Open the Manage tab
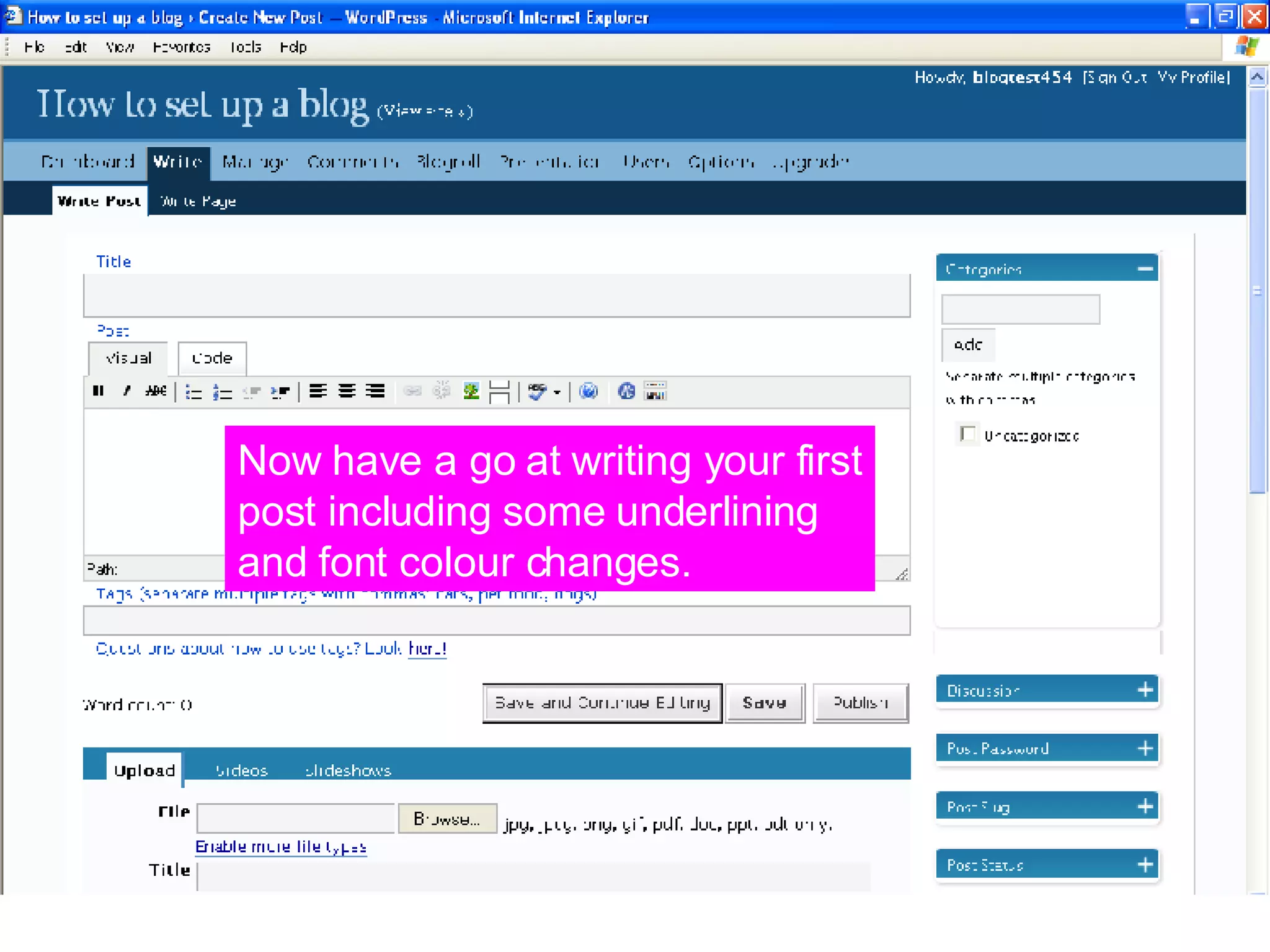The width and height of the screenshot is (1270, 952). (x=255, y=162)
